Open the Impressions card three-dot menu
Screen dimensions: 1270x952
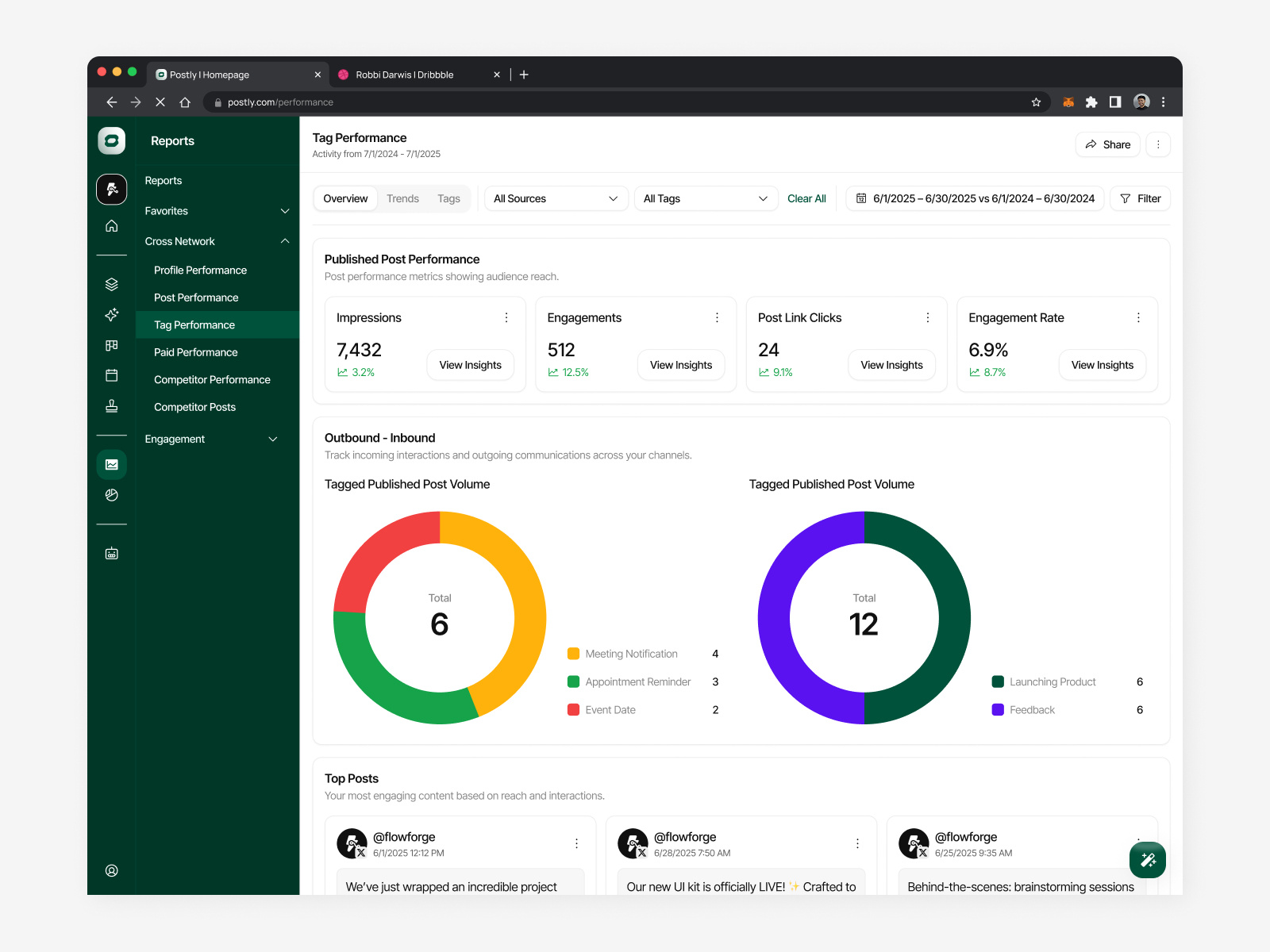coord(506,317)
